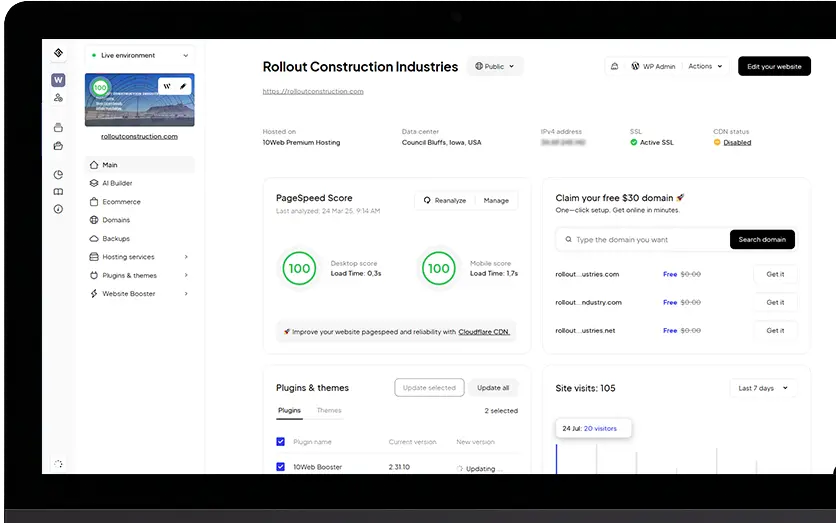Click the briefcase icon in left rail
This screenshot has height=523, width=836.
[58, 146]
